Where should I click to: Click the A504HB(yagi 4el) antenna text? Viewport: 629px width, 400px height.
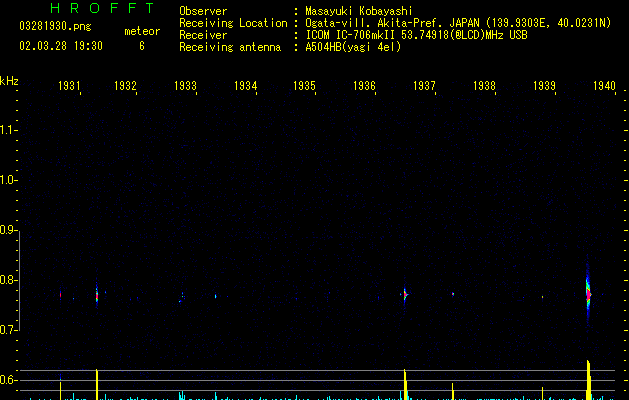click(353, 47)
